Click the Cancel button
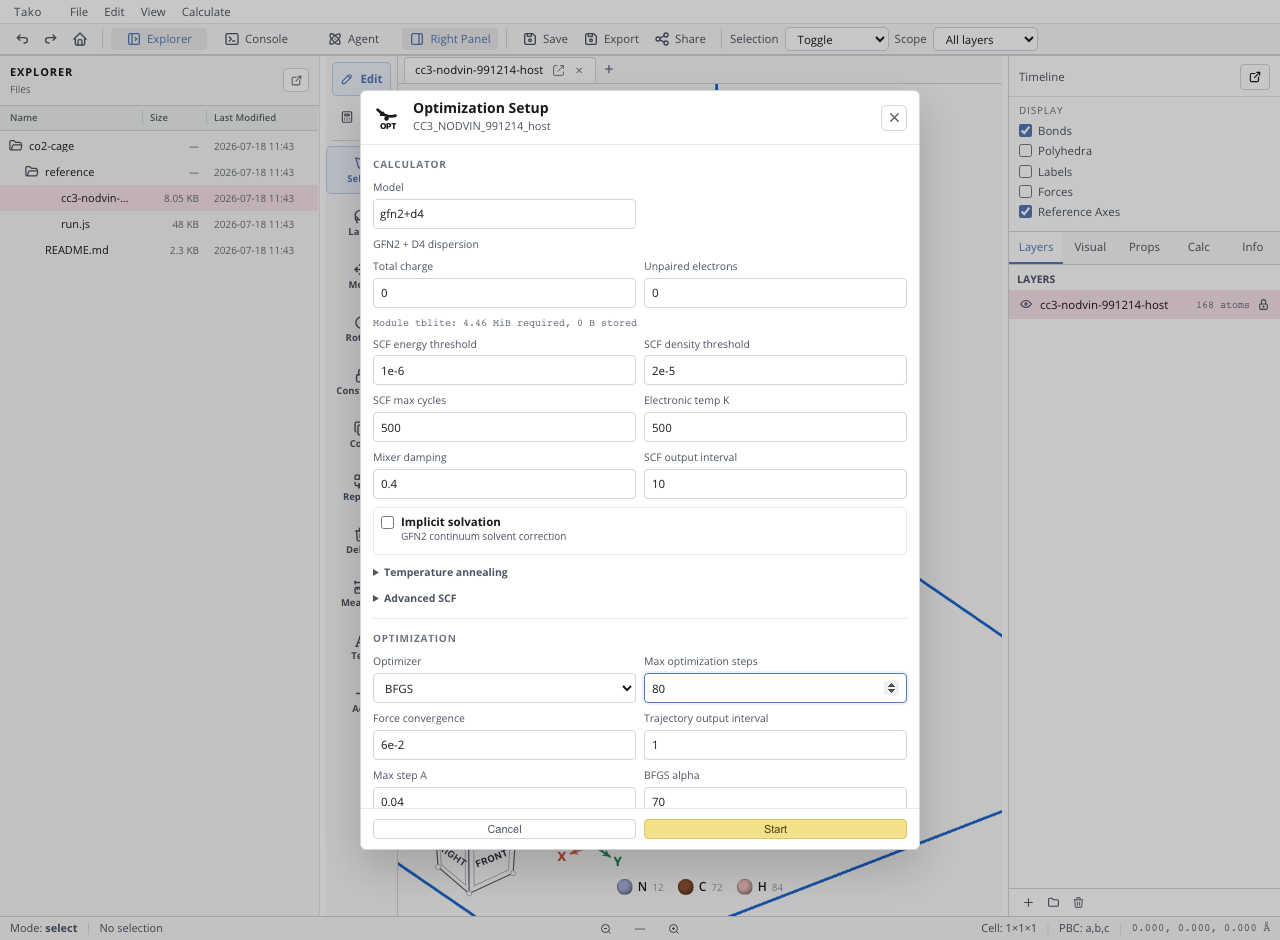This screenshot has height=940, width=1280. pyautogui.click(x=504, y=829)
